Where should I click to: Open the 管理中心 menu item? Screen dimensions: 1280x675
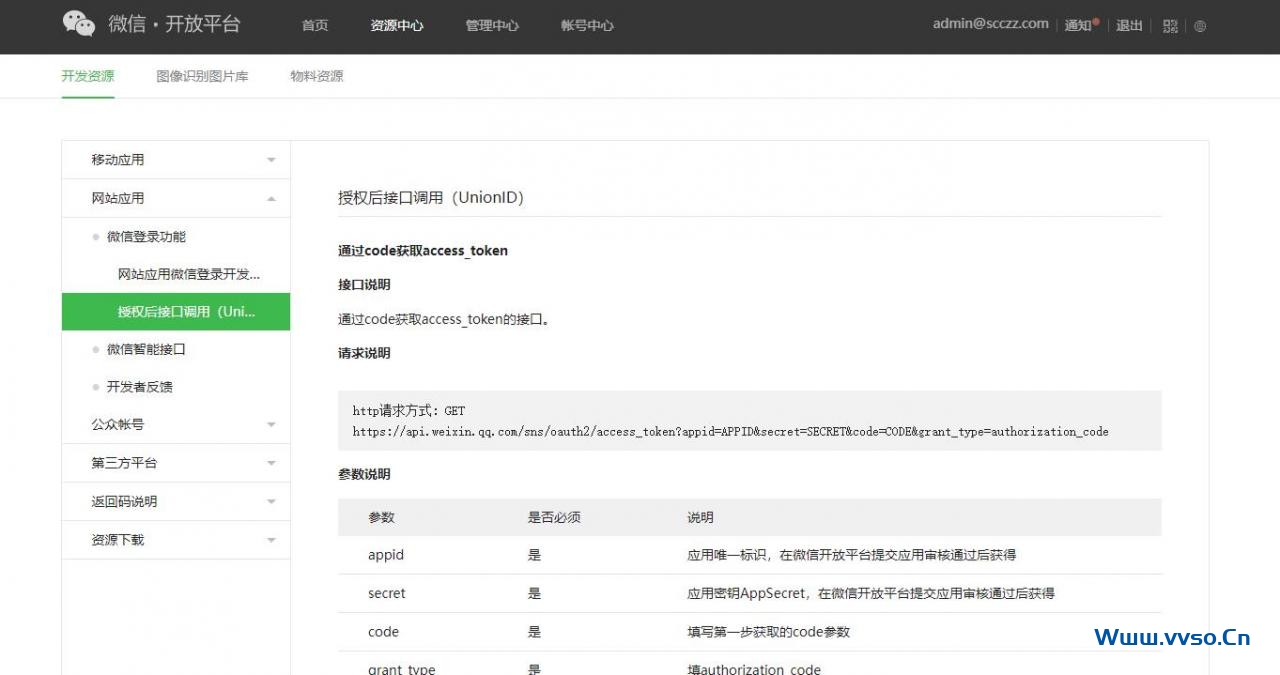point(492,26)
